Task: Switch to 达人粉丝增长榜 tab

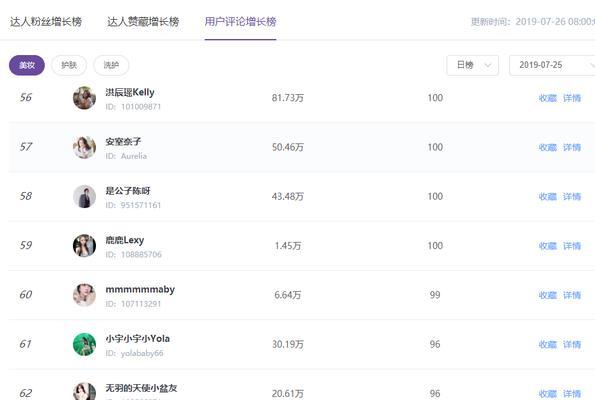Action: point(46,22)
